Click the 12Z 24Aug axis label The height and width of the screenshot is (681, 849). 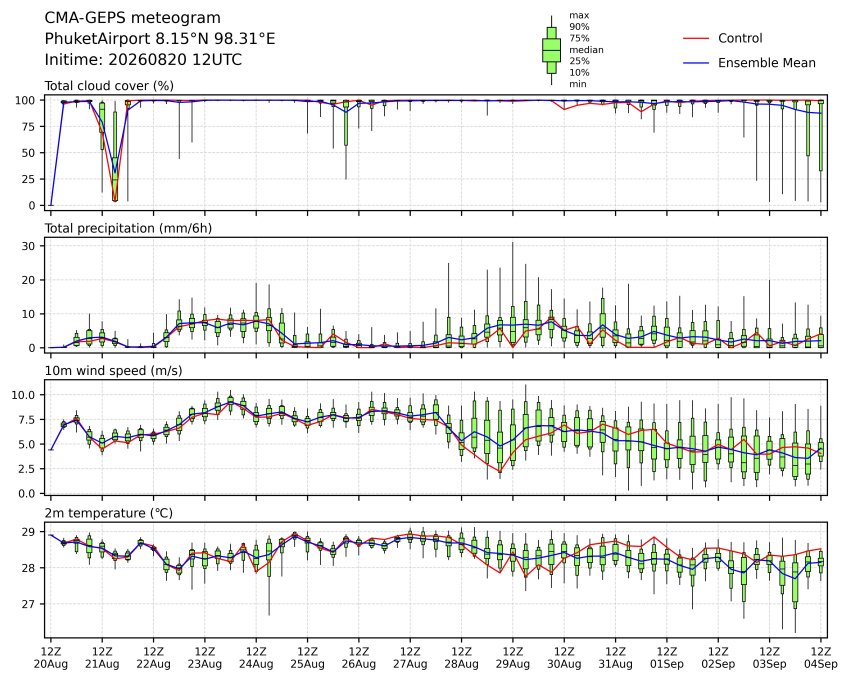coord(256,658)
